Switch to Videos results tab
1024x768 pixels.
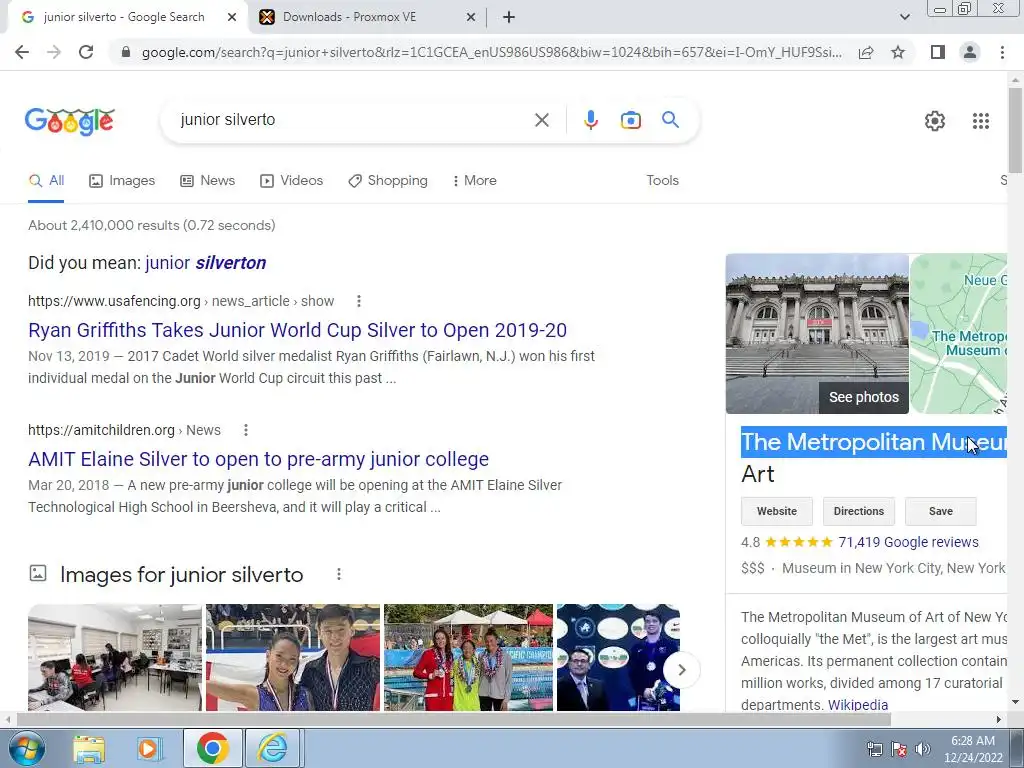[x=291, y=181]
